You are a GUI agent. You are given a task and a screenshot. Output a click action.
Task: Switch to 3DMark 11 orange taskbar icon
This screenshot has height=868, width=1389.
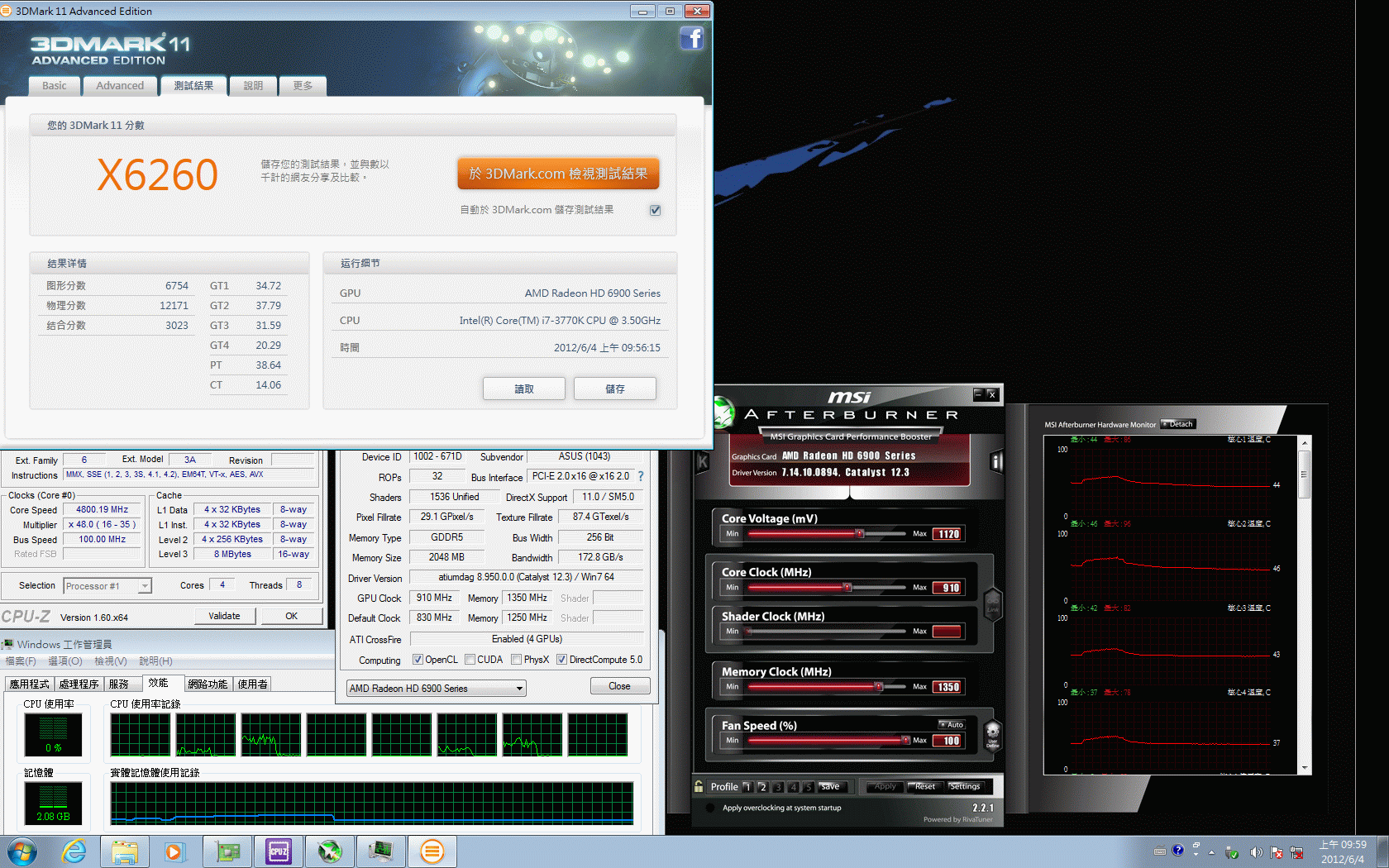click(432, 851)
